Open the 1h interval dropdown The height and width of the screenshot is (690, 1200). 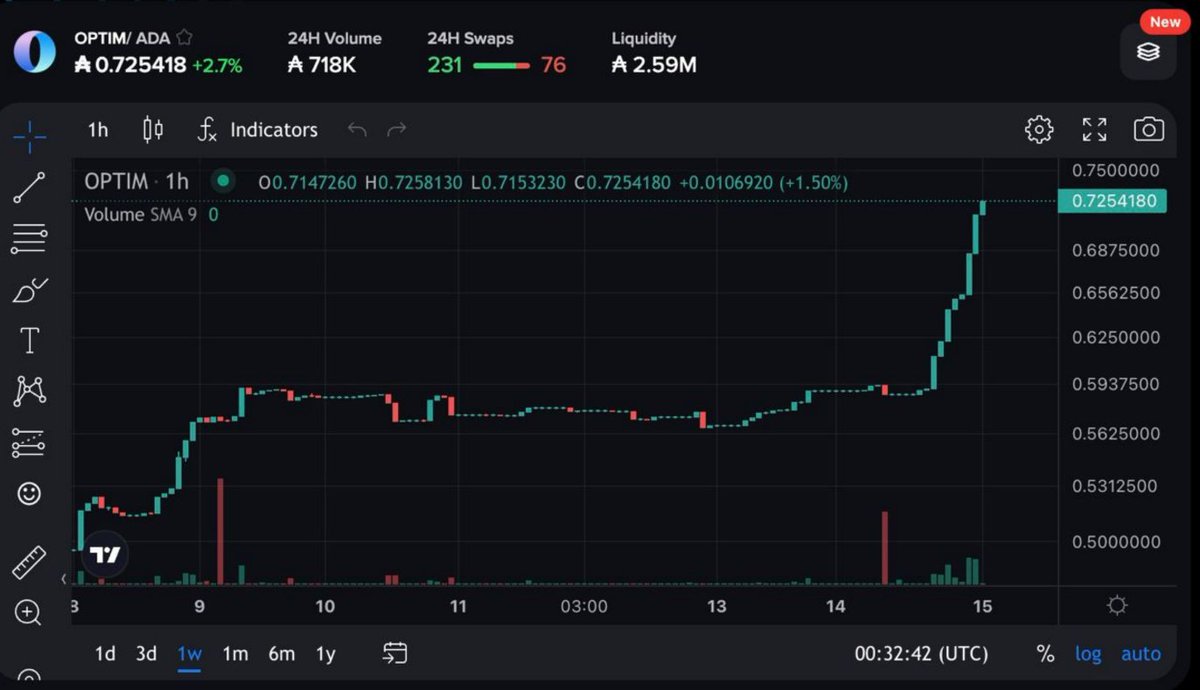tap(98, 130)
